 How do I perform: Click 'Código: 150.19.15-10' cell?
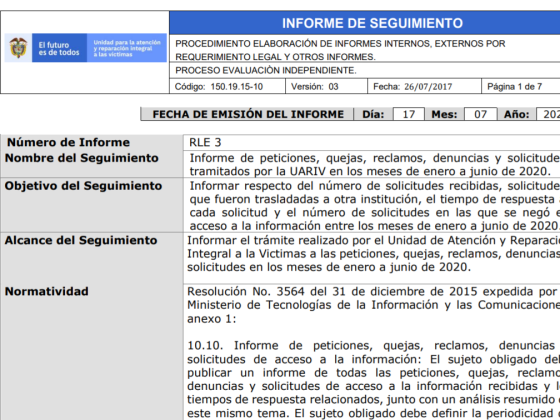pos(228,86)
